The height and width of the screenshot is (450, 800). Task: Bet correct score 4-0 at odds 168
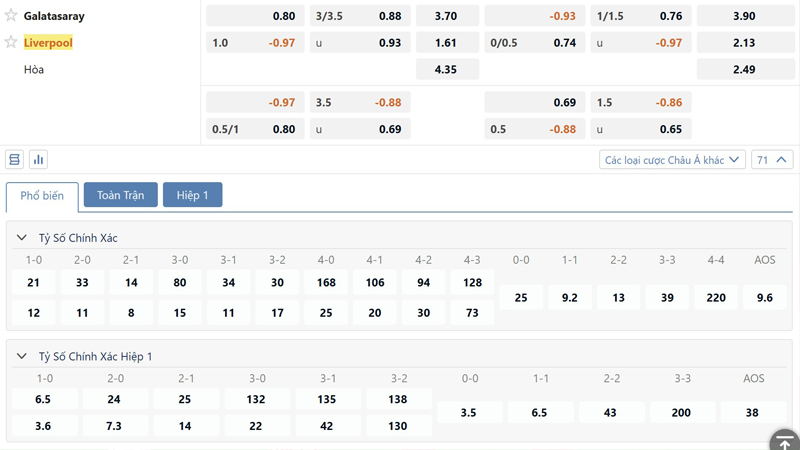coord(326,282)
